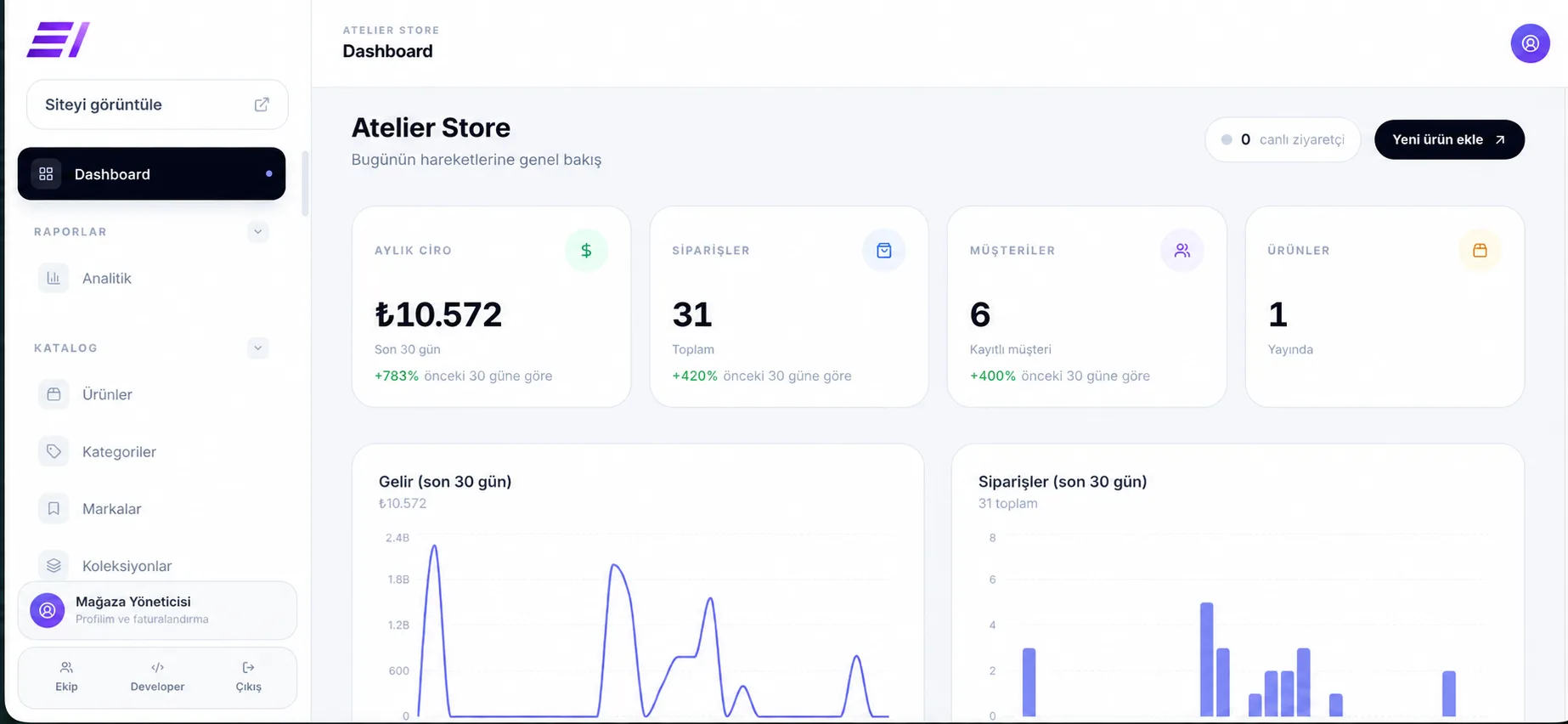Open the profile avatar in top-right header
The height and width of the screenshot is (724, 1568).
(1530, 43)
